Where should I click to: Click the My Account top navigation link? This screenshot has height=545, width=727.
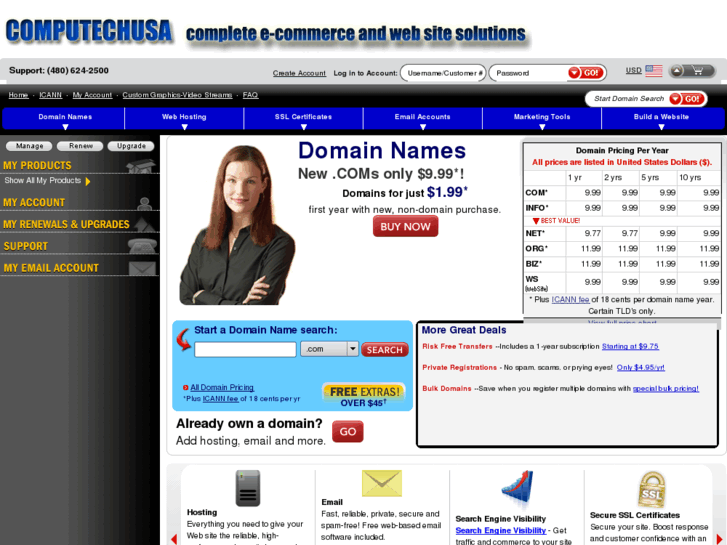tap(92, 95)
